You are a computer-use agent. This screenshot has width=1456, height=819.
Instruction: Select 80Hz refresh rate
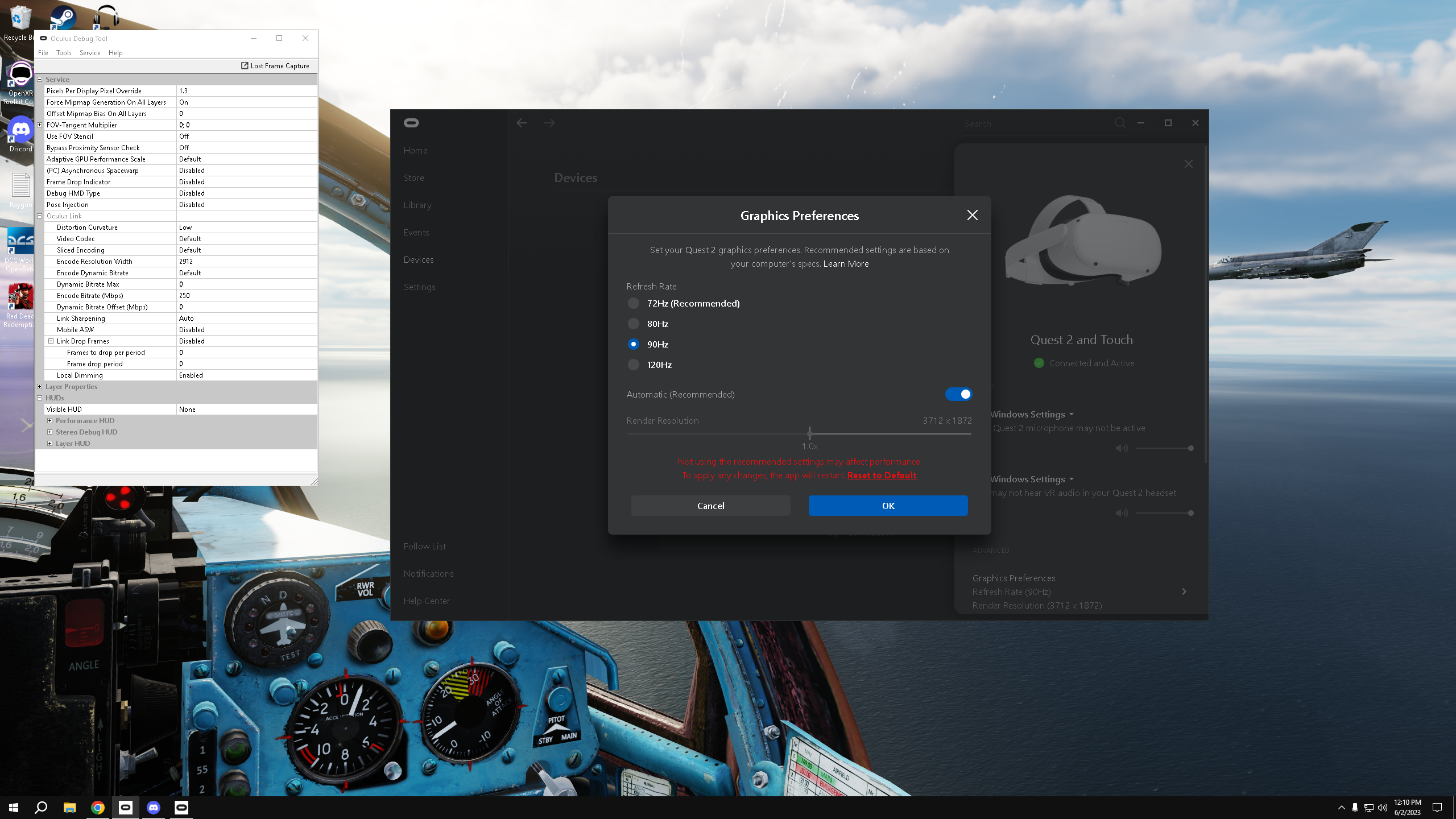point(634,324)
